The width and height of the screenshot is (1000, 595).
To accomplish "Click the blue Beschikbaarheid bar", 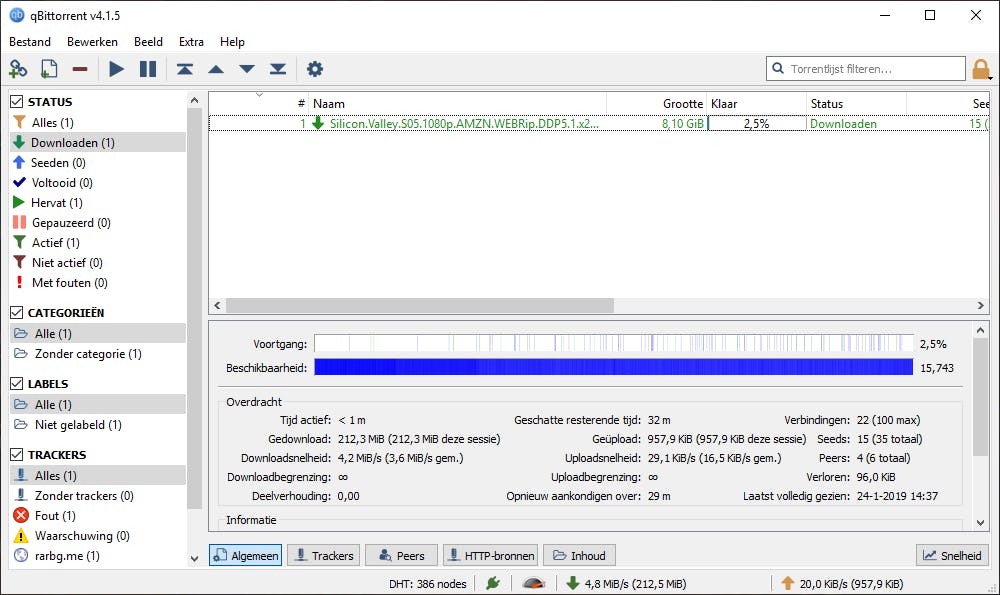I will pyautogui.click(x=614, y=367).
